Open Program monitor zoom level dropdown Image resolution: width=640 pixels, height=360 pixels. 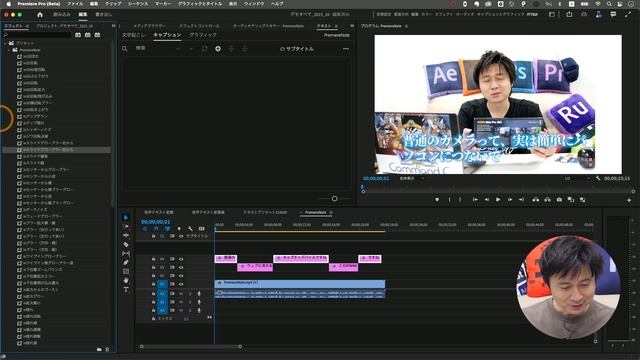click(411, 178)
